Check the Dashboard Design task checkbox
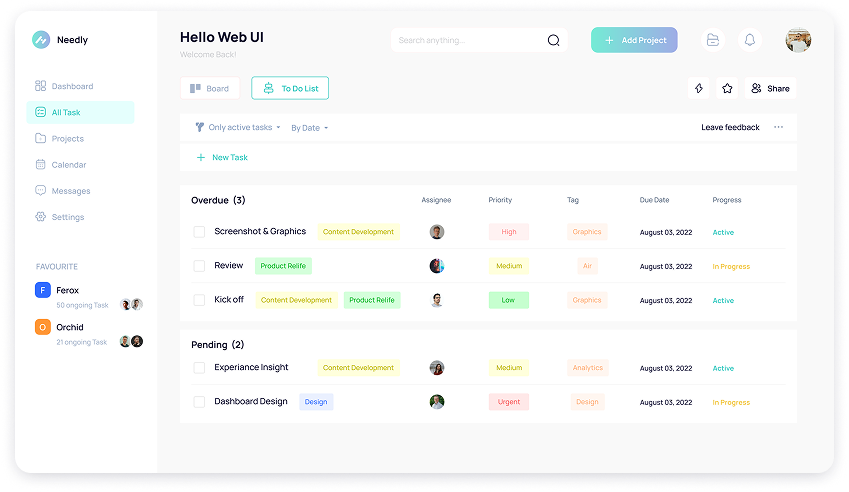 coord(199,402)
